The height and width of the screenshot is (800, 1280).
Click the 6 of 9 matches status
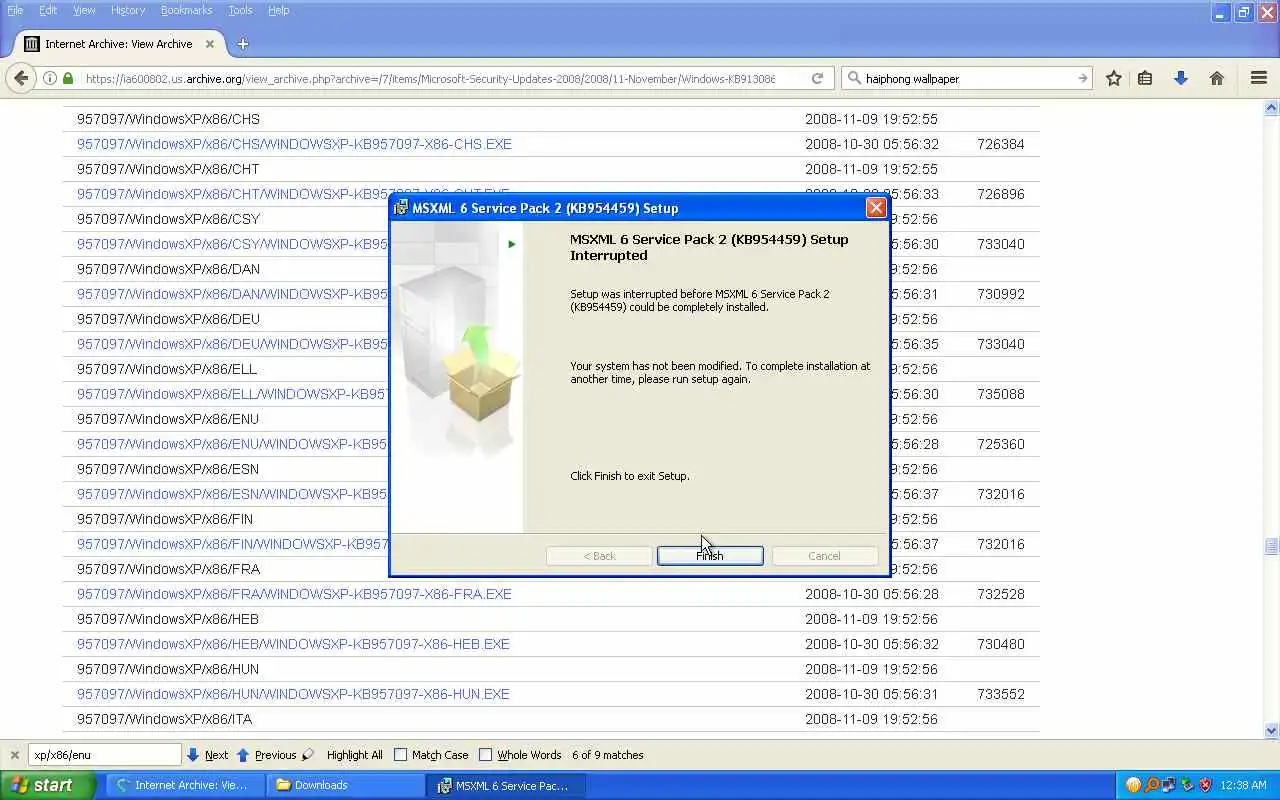607,755
